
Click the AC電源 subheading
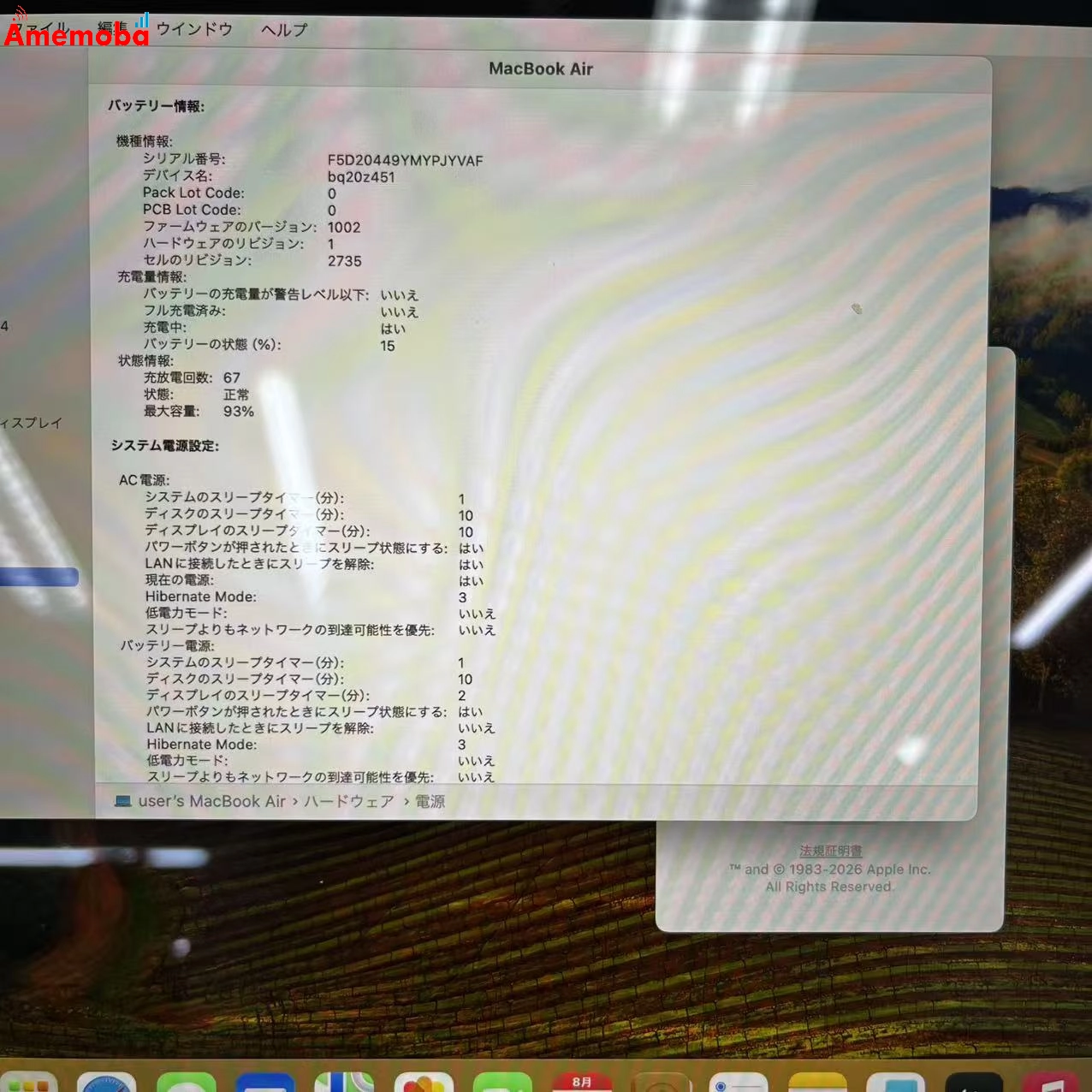point(144,480)
